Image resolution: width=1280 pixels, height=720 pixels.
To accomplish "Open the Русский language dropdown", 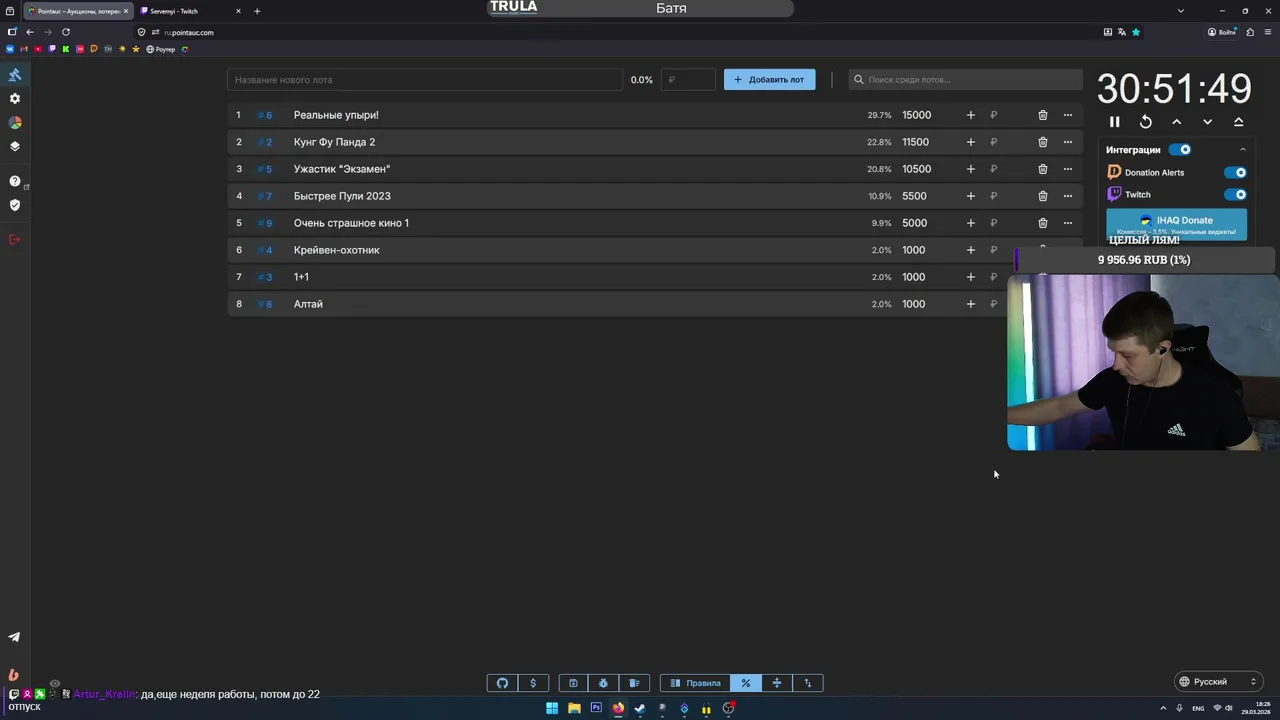I will (x=1218, y=682).
